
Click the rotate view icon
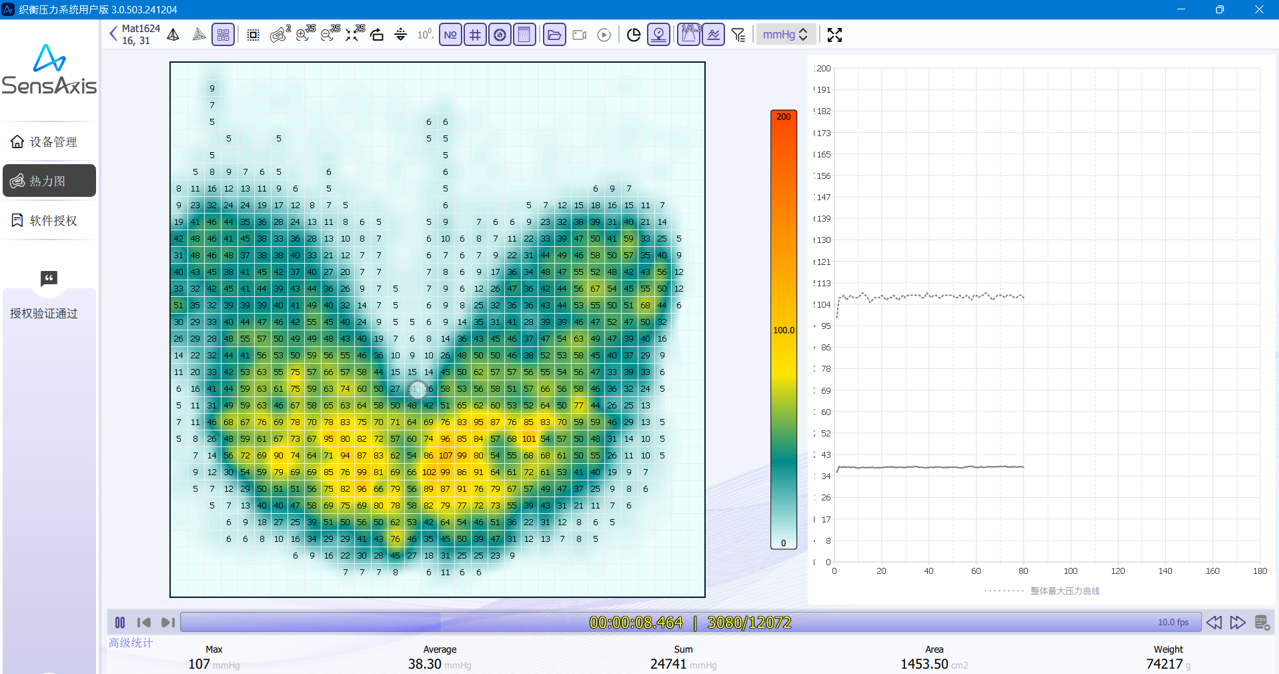tap(377, 35)
